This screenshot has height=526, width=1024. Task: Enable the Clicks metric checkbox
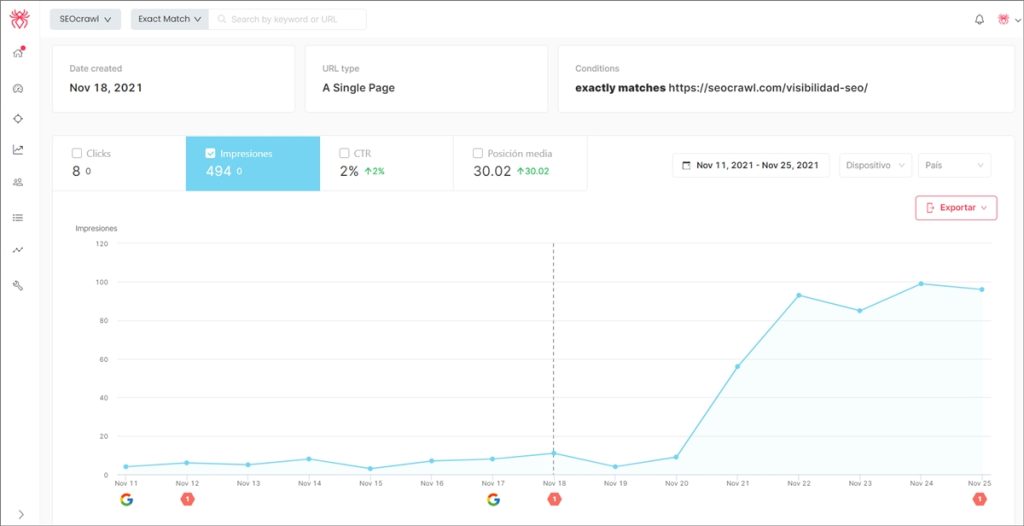tap(77, 154)
